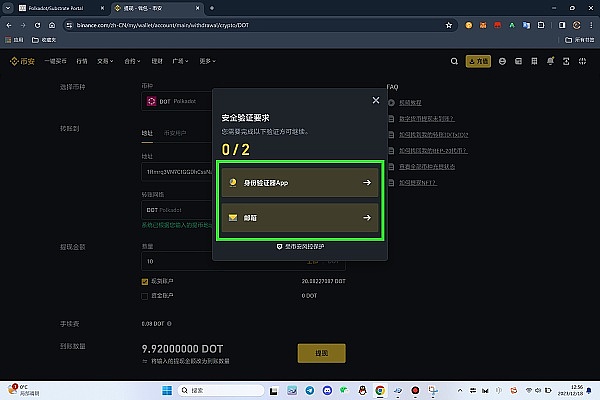Screen dimensions: 600x400
Task: Click the browser address bar URL
Action: pyautogui.click(x=163, y=25)
